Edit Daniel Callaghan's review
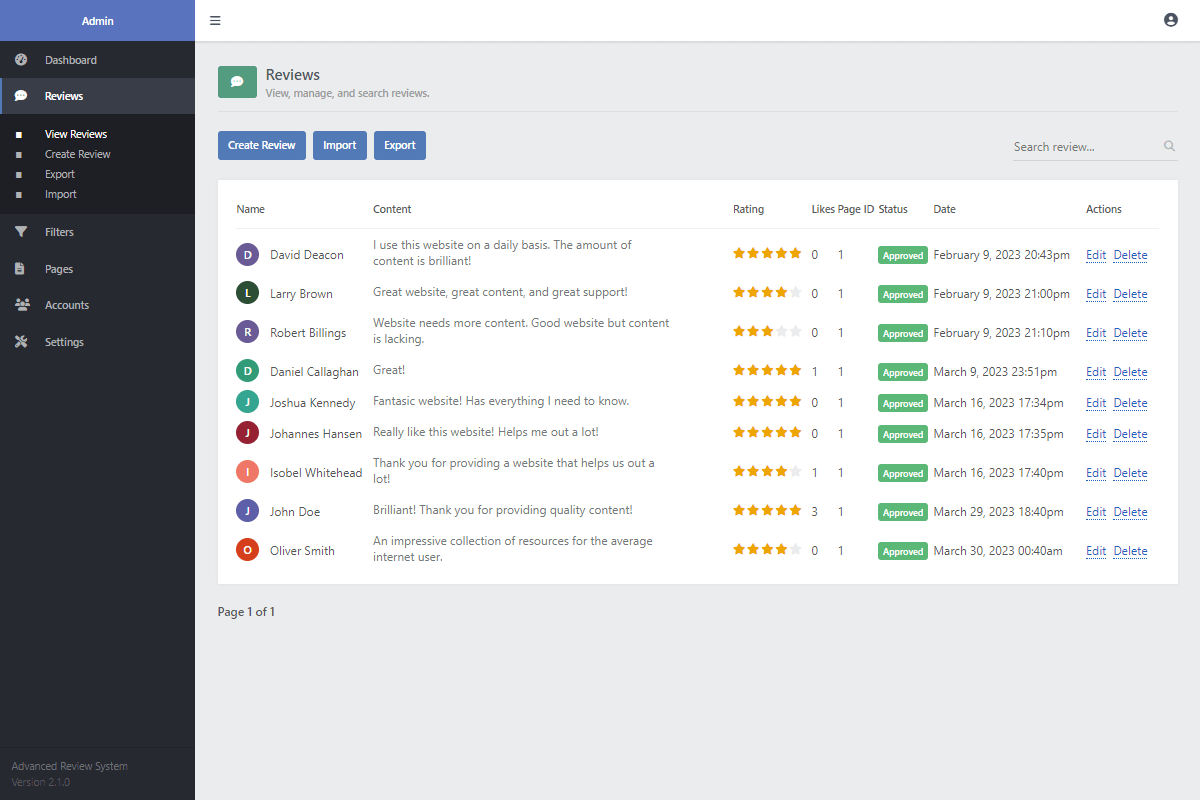 pos(1096,372)
